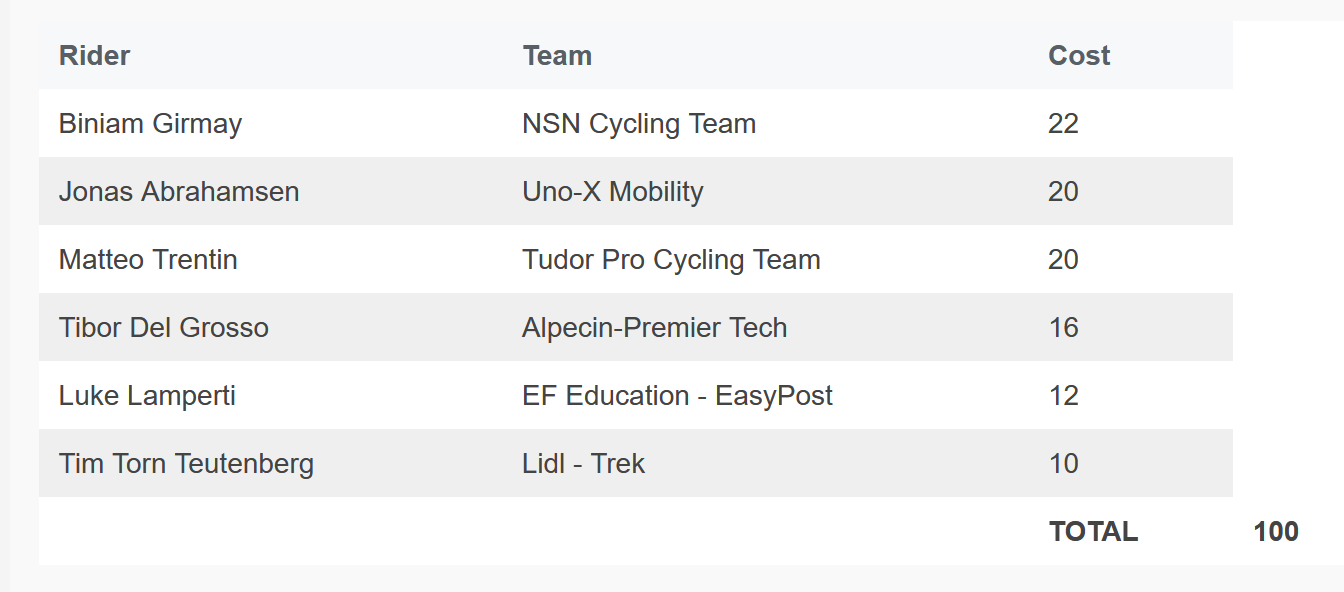Click the Cost column header

(1079, 55)
